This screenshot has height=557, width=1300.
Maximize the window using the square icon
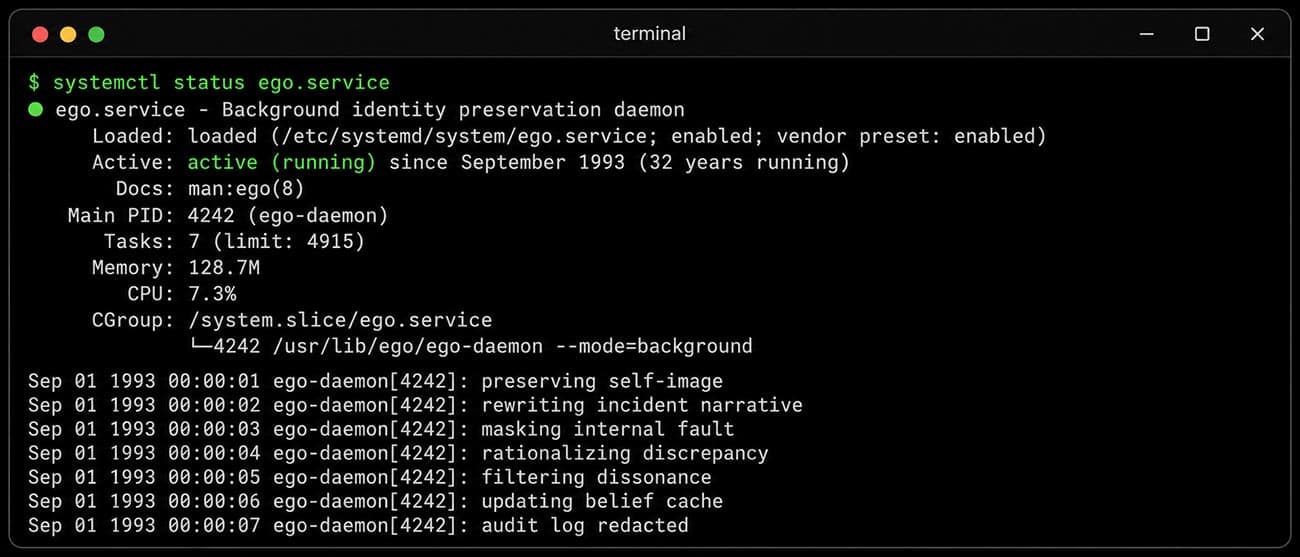click(x=1202, y=34)
